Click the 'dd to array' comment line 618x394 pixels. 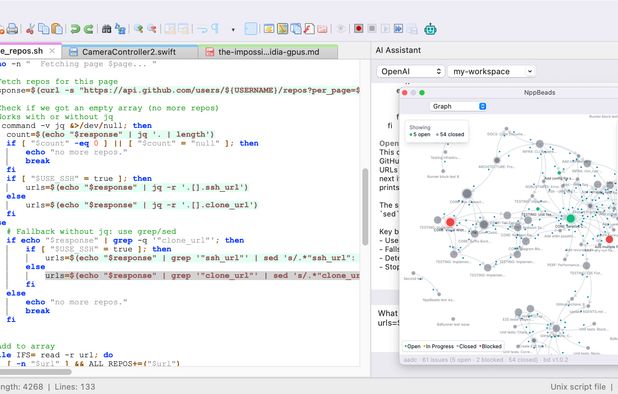[x=27, y=346]
